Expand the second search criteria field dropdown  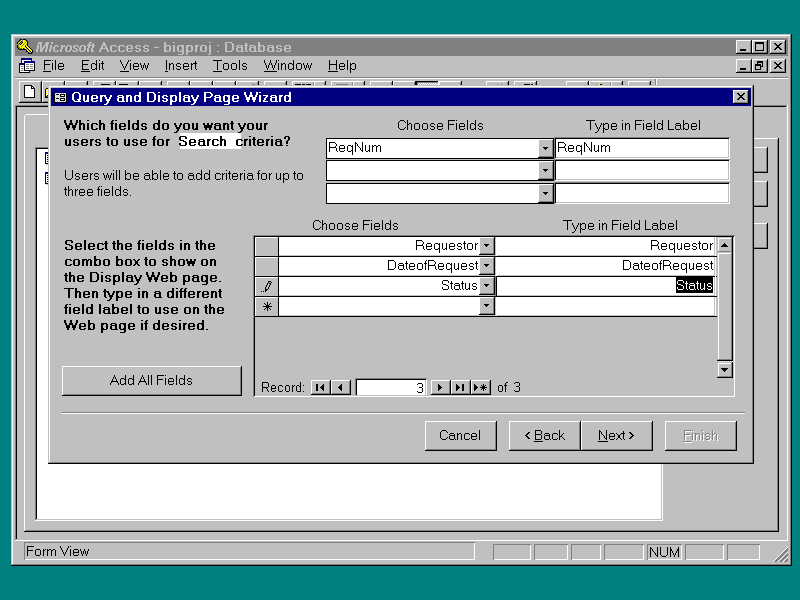point(545,170)
